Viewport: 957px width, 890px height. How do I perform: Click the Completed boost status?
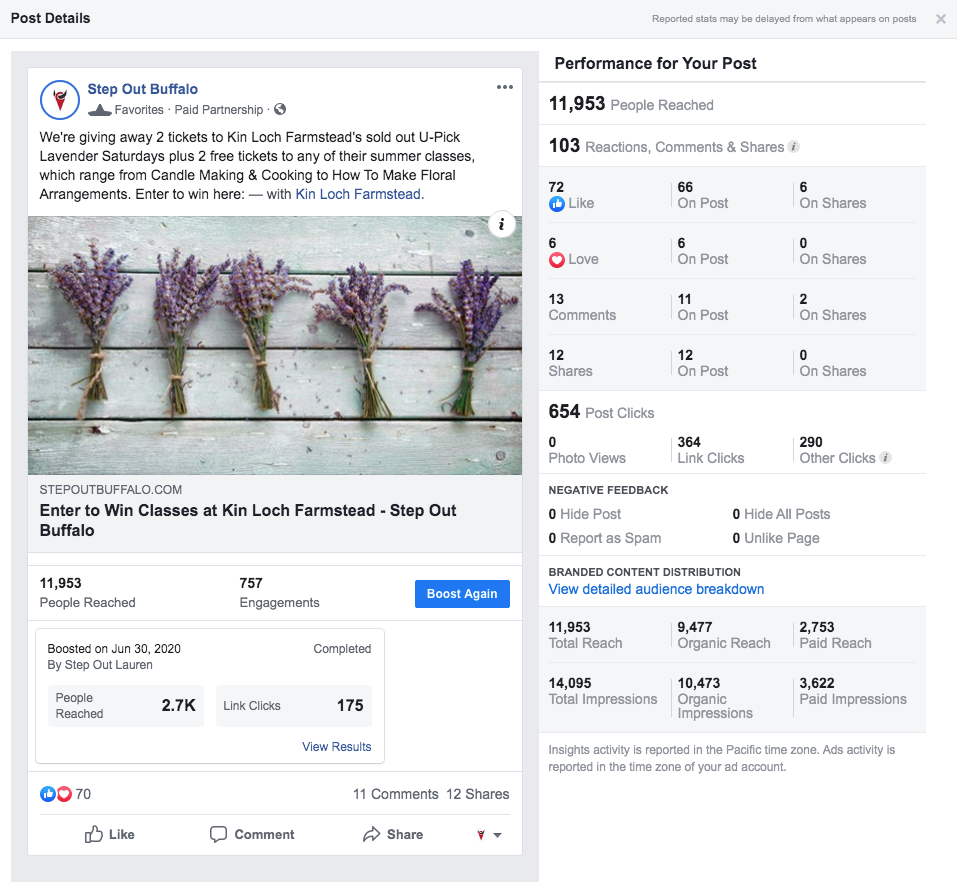point(342,648)
